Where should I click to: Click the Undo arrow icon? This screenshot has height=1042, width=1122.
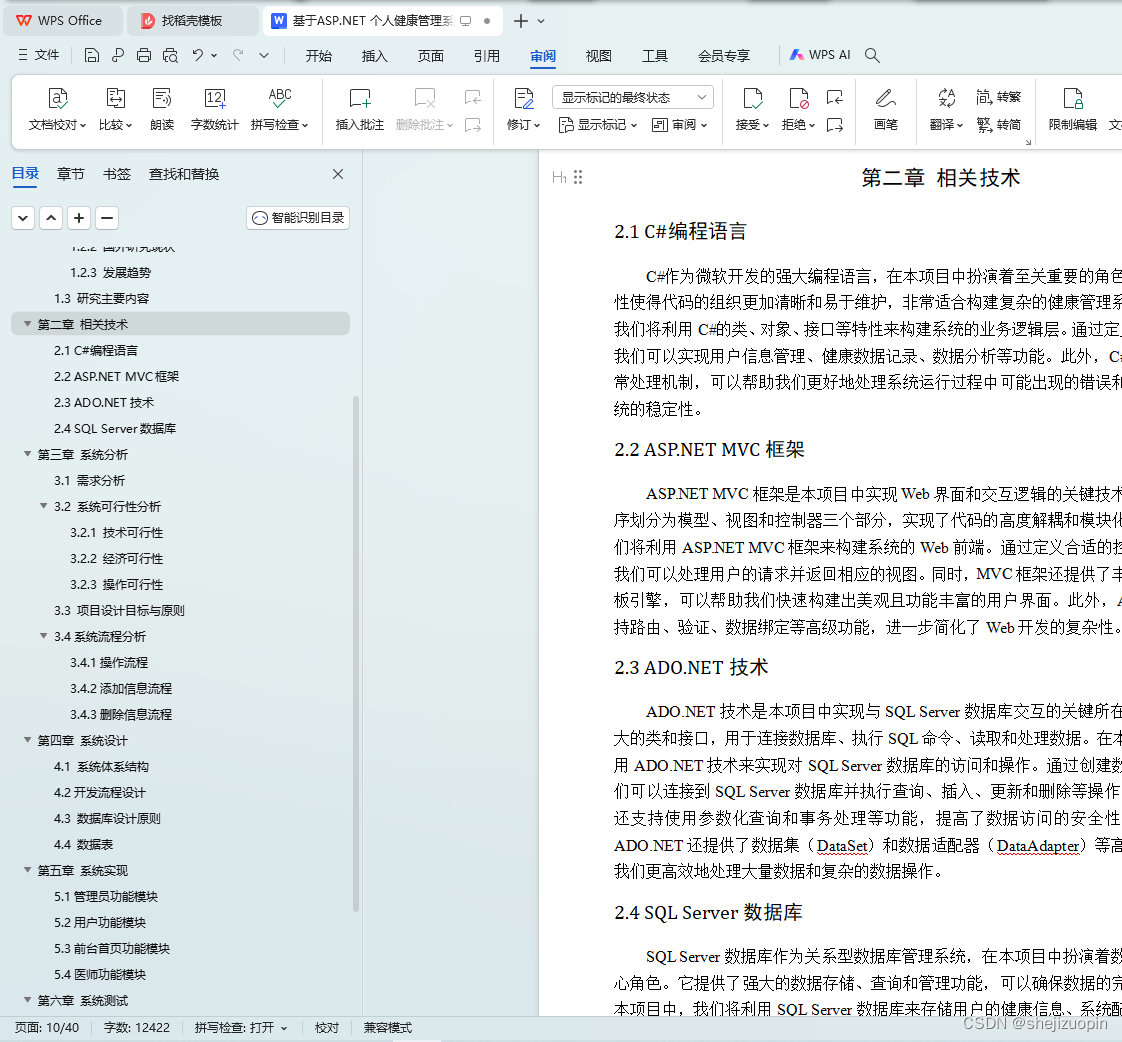tap(197, 54)
